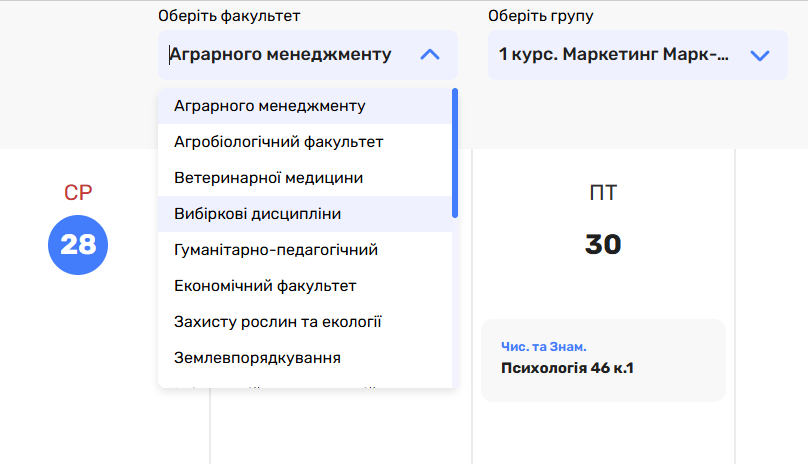Click the СР weekday label
Image resolution: width=808 pixels, height=464 pixels.
pyautogui.click(x=78, y=194)
